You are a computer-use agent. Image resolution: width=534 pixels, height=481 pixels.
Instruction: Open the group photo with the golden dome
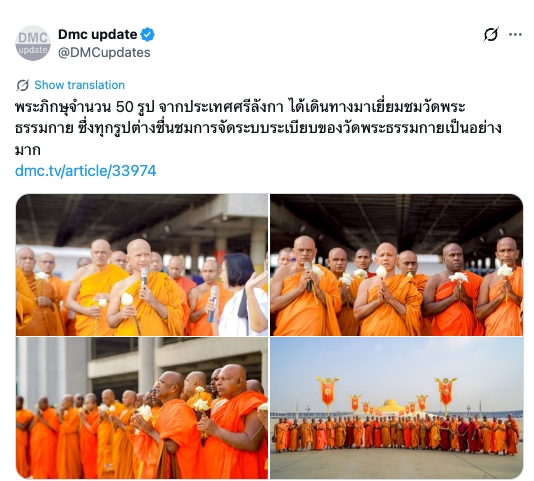(396, 408)
